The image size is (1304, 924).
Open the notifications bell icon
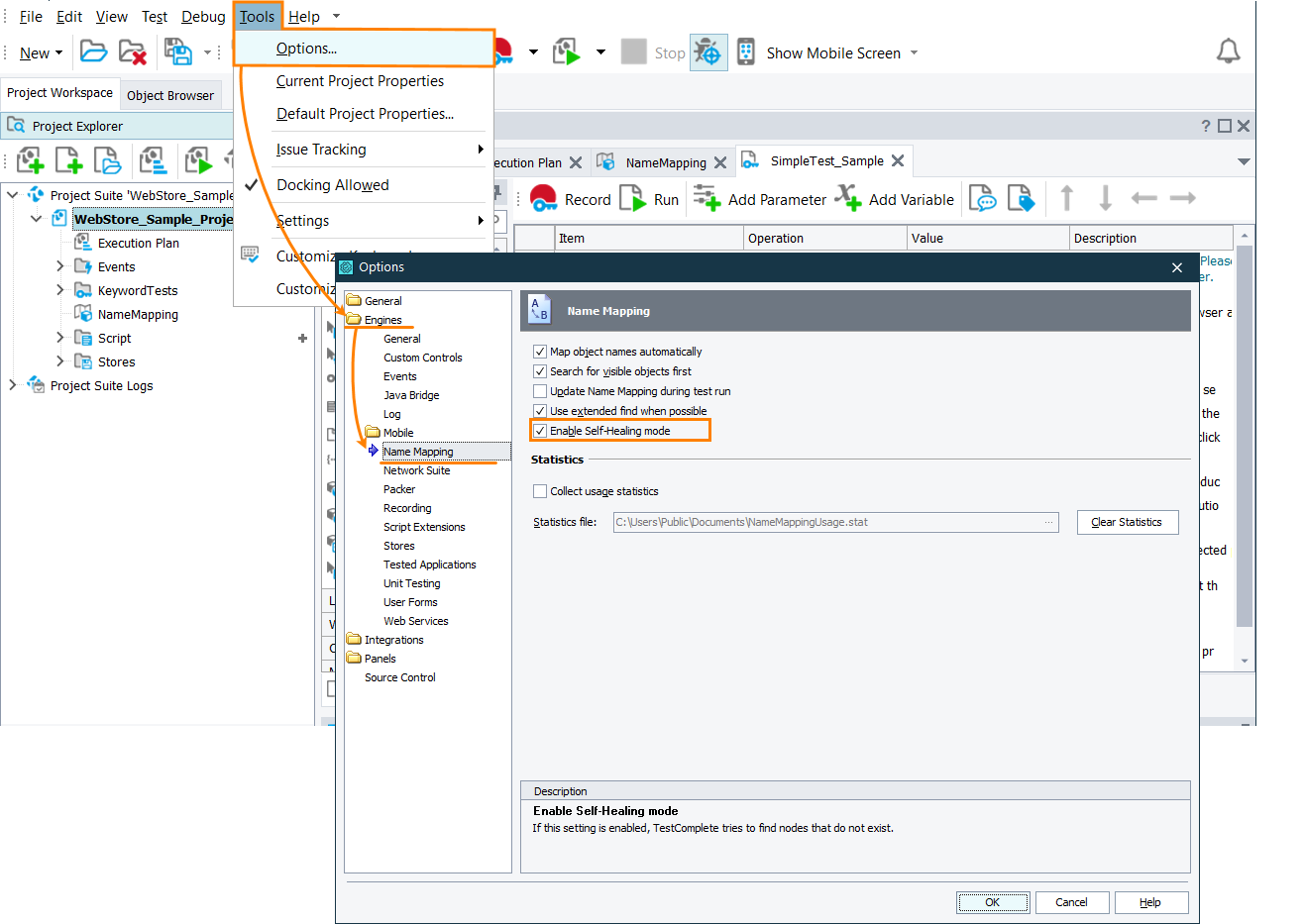(x=1228, y=52)
